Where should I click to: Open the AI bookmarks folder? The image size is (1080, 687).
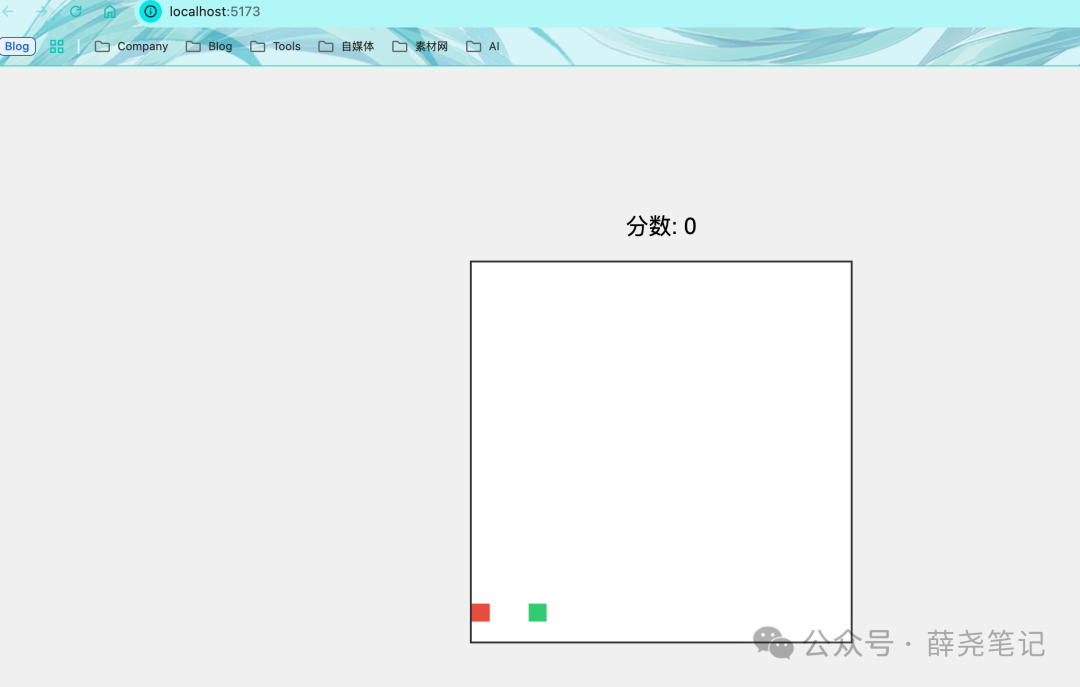[x=483, y=46]
